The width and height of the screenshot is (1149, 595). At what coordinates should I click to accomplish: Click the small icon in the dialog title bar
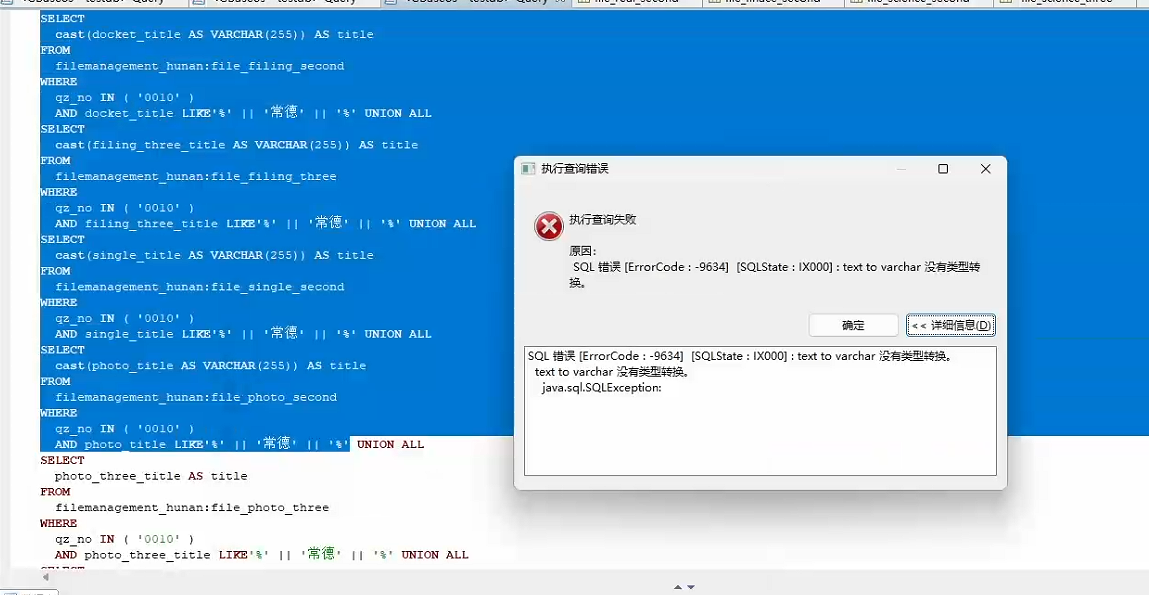[528, 169]
